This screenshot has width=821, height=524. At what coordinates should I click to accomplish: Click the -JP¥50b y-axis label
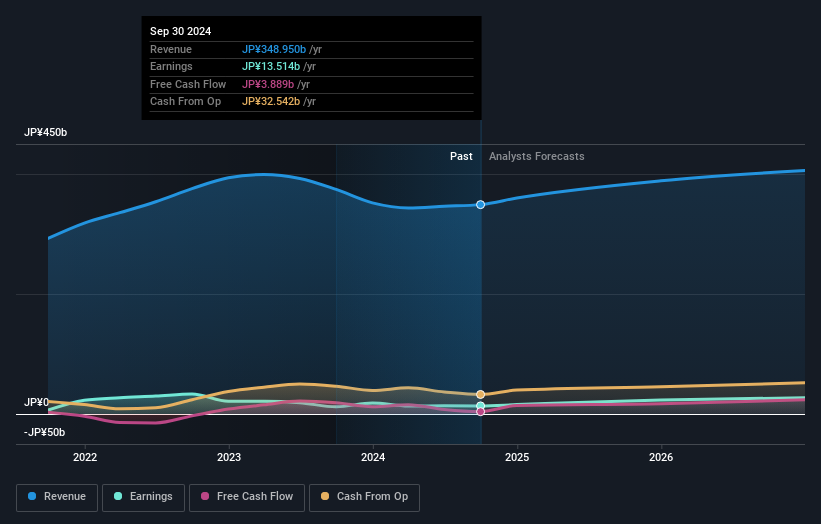pos(45,432)
